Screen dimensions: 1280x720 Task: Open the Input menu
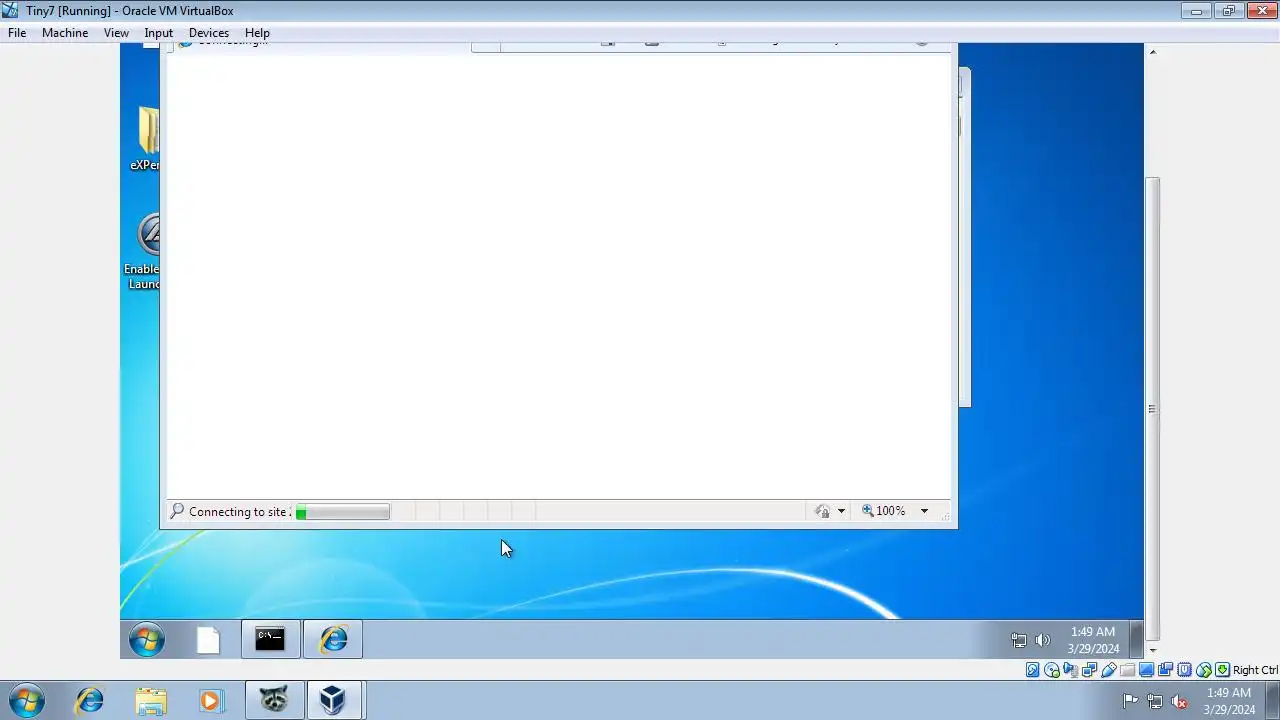point(158,33)
